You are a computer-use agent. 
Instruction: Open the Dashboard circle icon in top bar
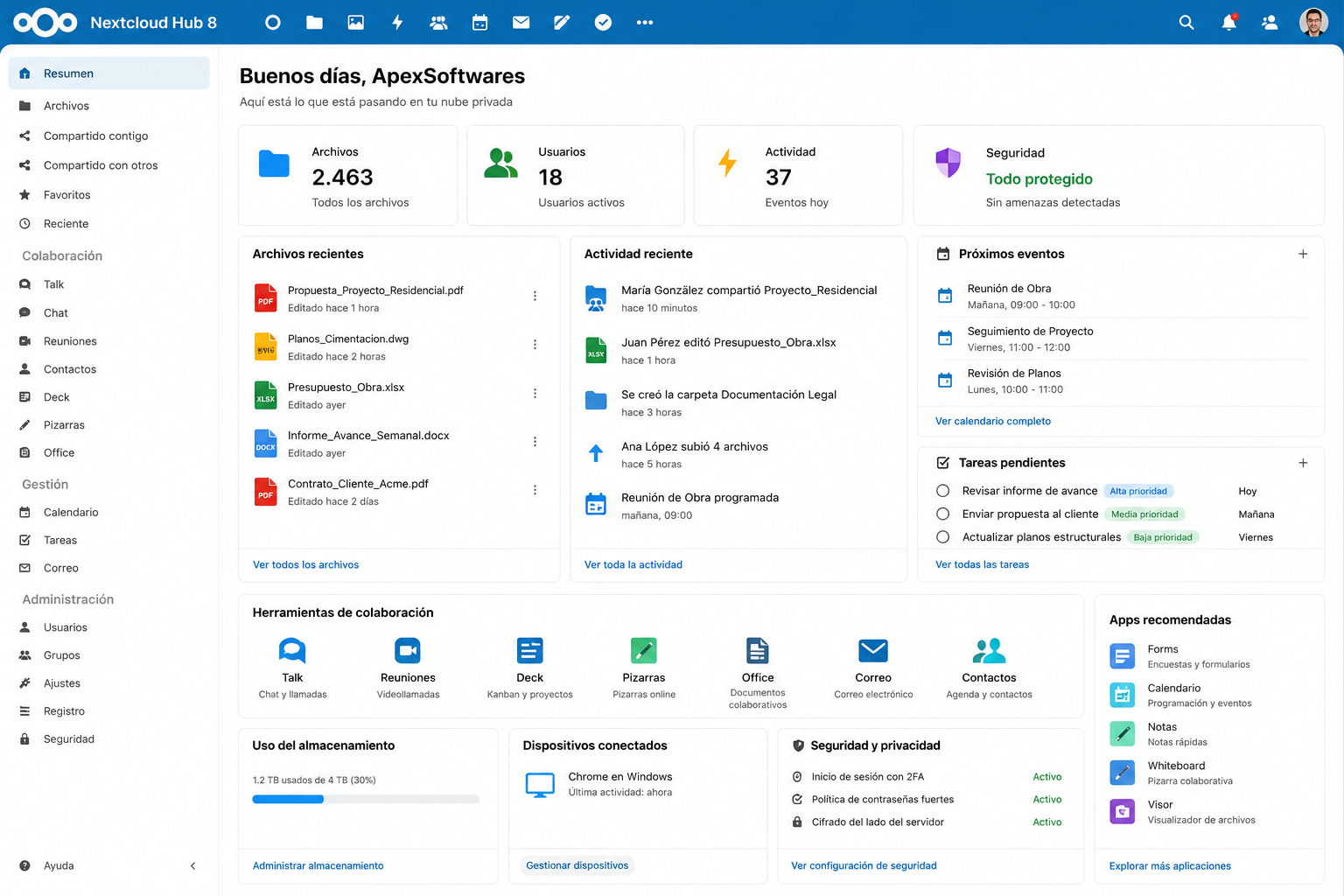tap(273, 23)
